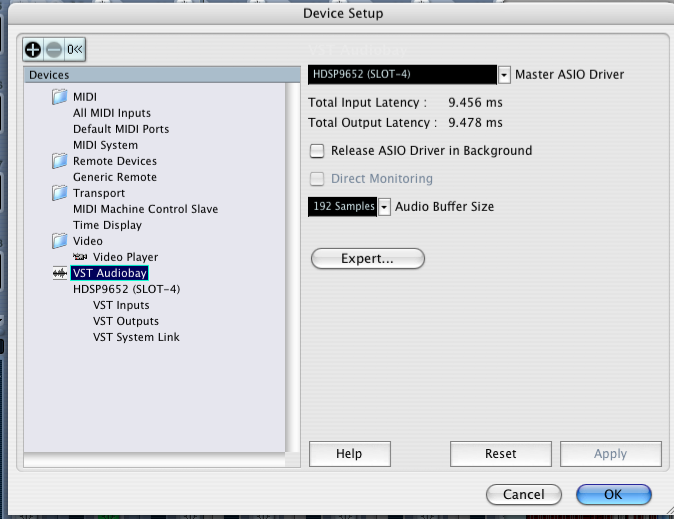Select the MIDI category label

pos(85,97)
